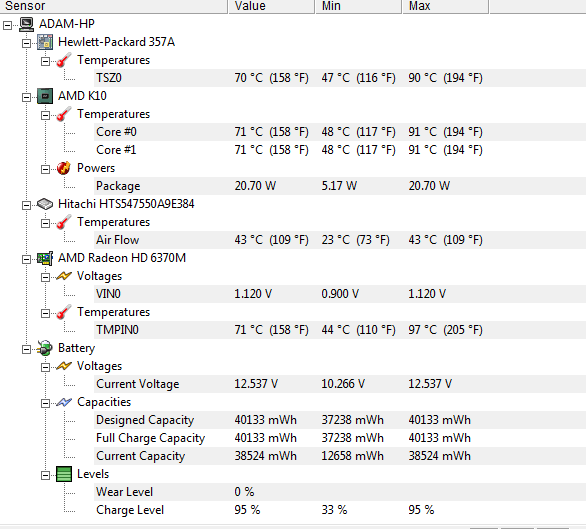Click the Battery device icon
The width and height of the screenshot is (588, 529).
pos(45,348)
